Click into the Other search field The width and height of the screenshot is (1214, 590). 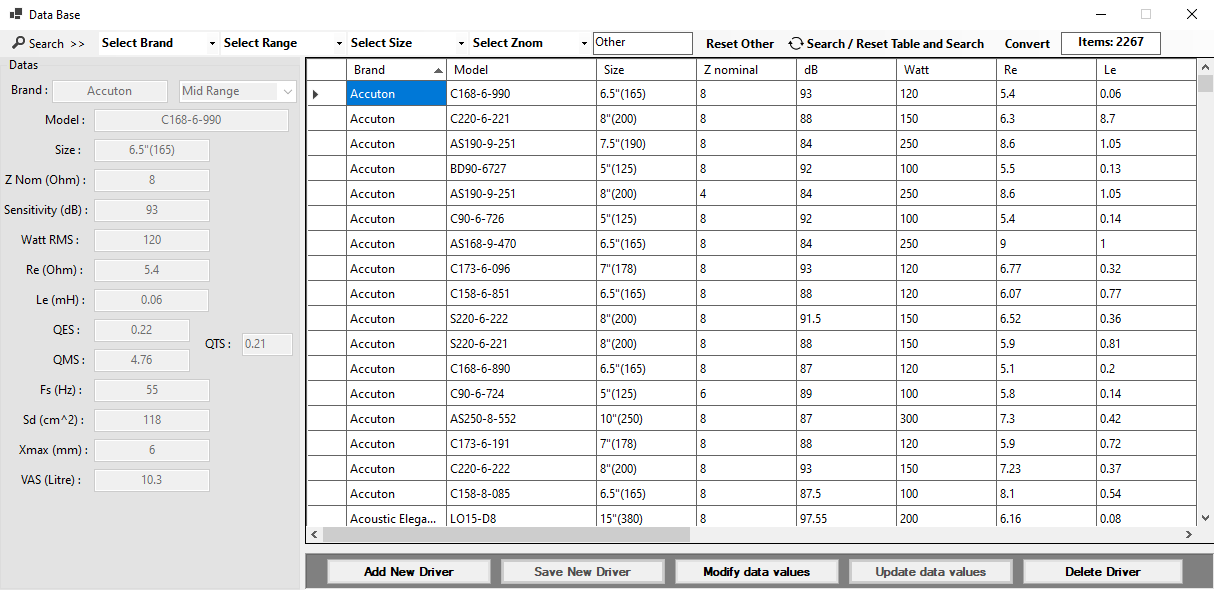click(642, 43)
